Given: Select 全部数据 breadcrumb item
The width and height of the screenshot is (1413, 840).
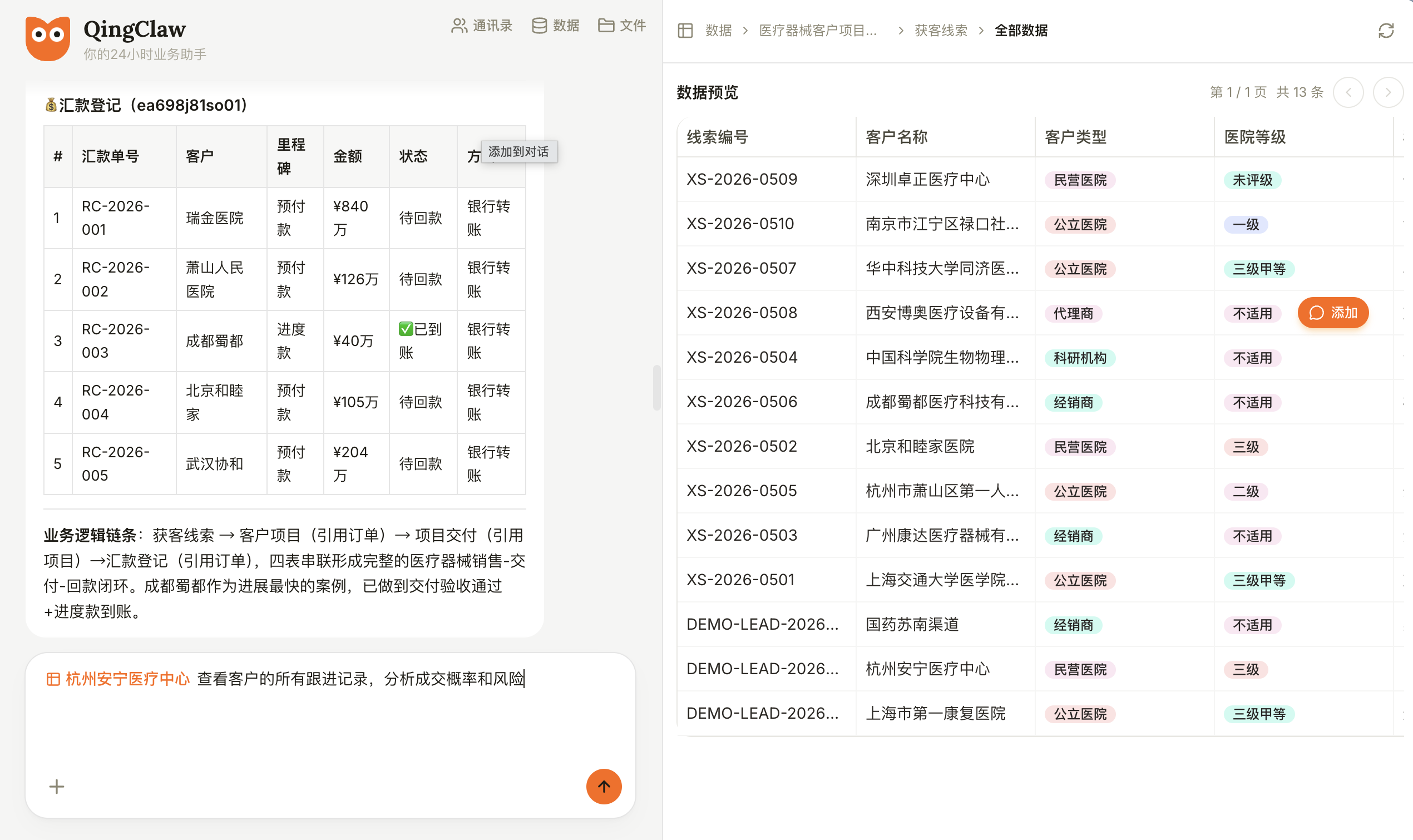Looking at the screenshot, I should (1021, 31).
